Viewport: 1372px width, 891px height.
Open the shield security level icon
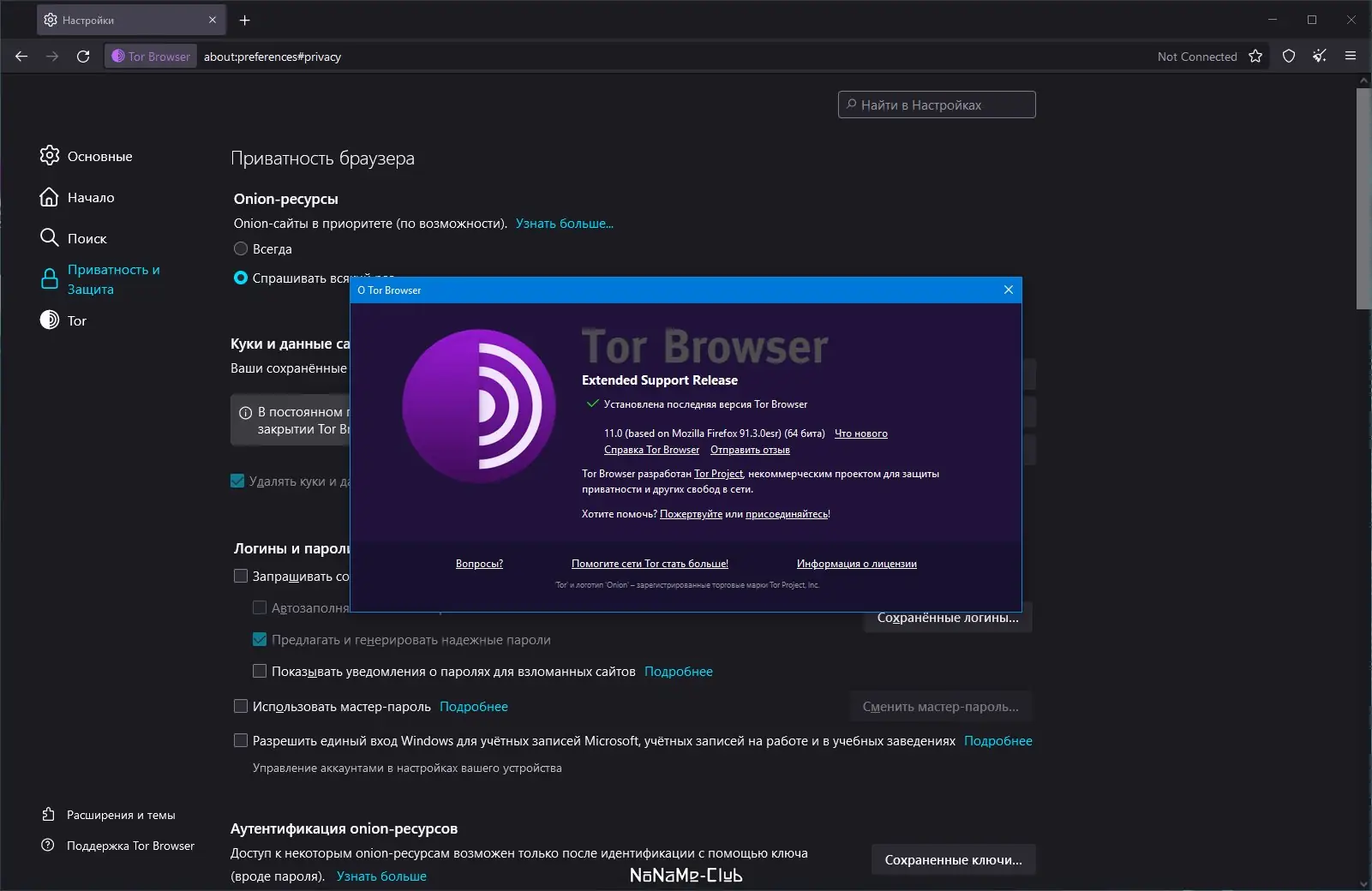tap(1289, 57)
